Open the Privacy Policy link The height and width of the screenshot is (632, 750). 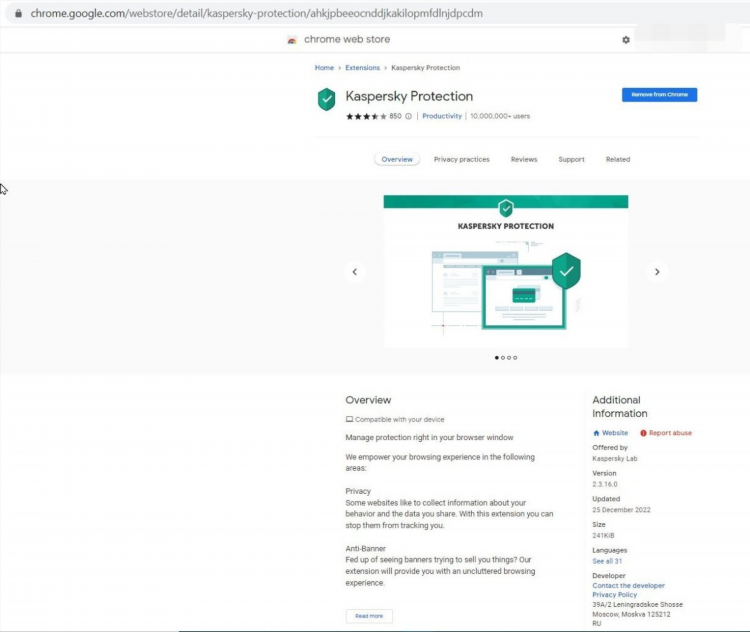coord(615,595)
